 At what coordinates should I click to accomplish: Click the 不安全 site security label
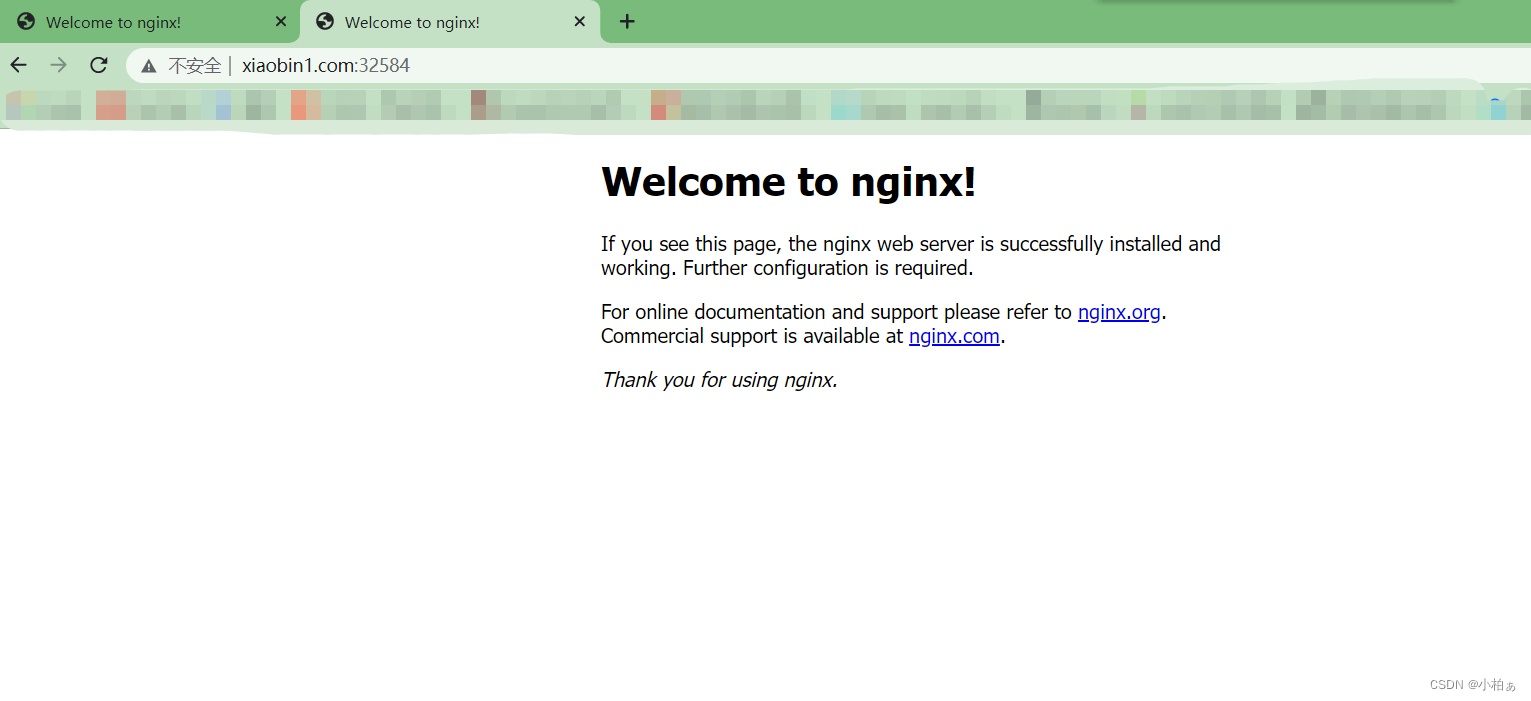(194, 66)
